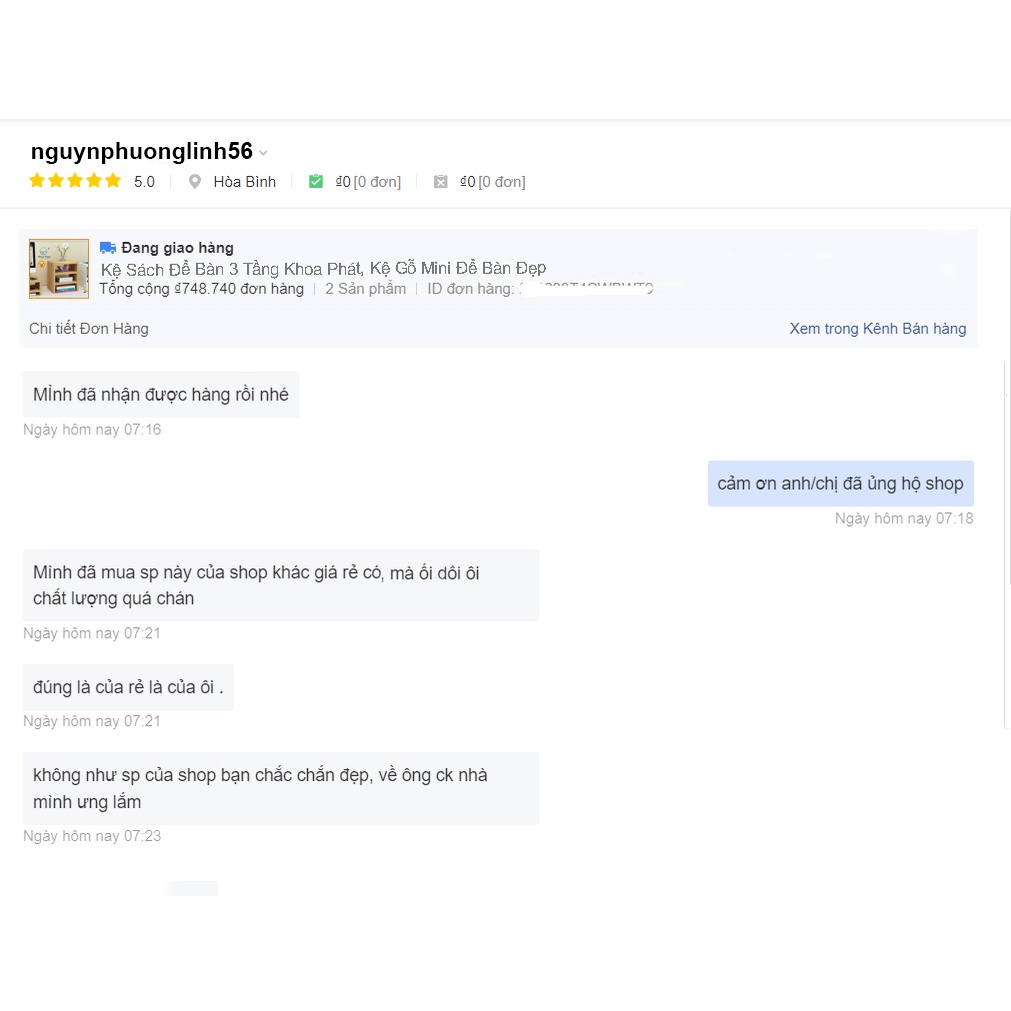
Task: Click the message 'đúng là của rẻ là của ôi'
Action: (128, 687)
